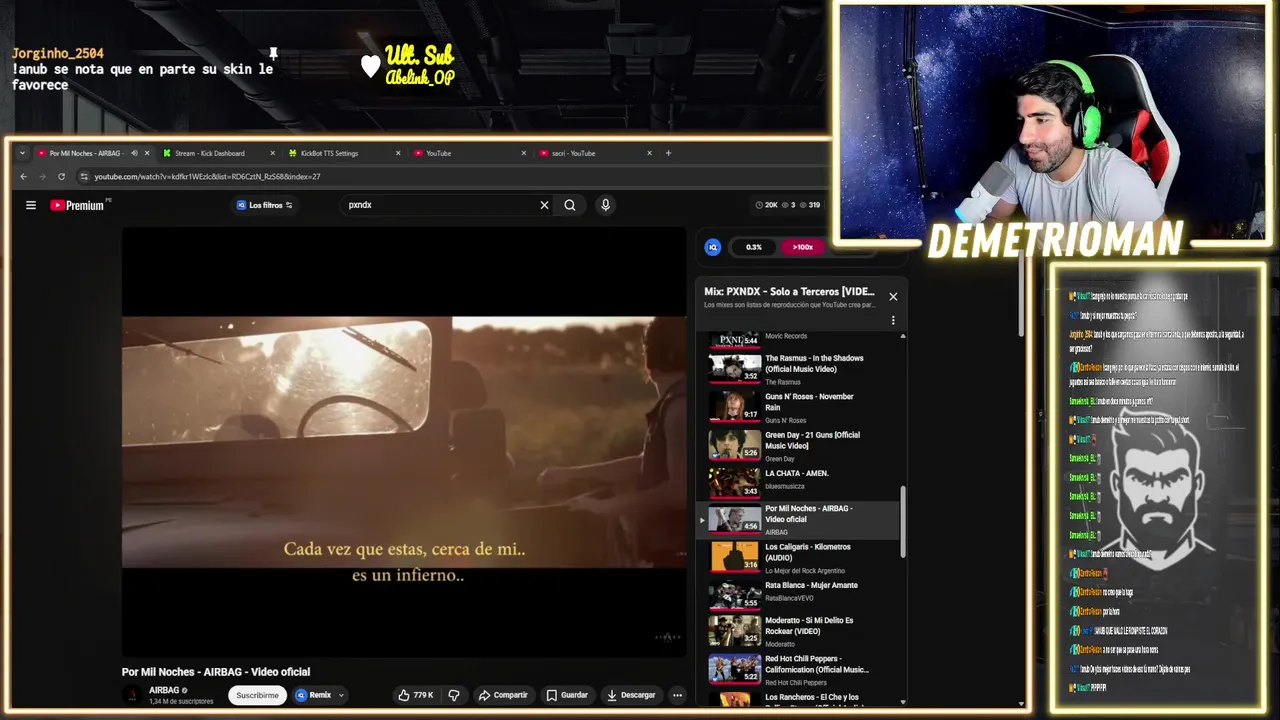Close the sacri - YouTube tab

tap(649, 153)
